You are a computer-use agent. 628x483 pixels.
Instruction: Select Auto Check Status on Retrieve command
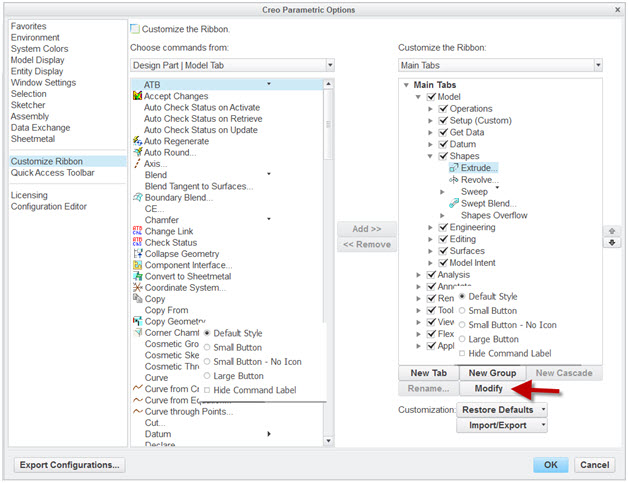203,119
